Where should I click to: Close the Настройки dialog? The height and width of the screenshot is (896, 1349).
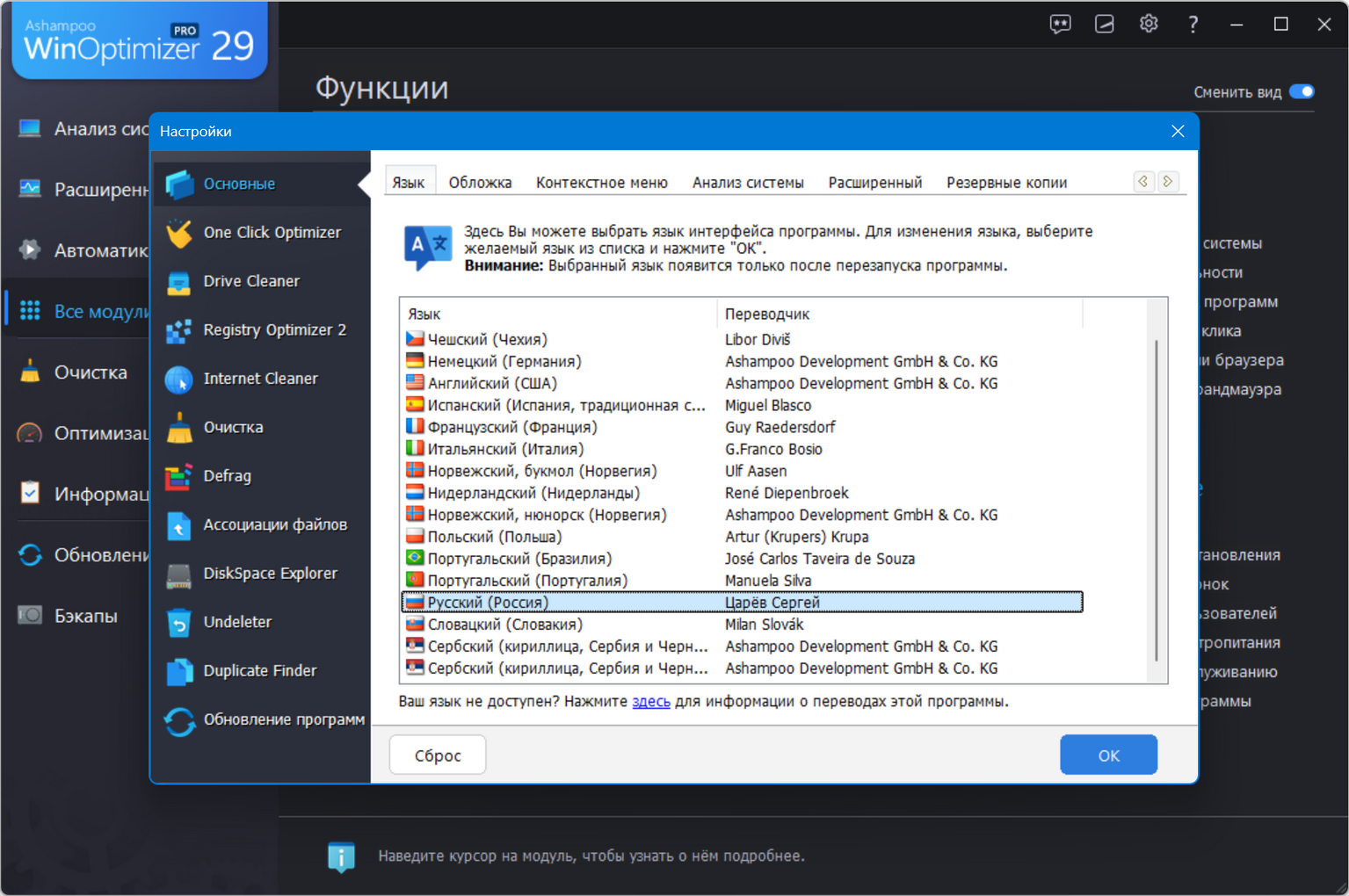(1178, 131)
